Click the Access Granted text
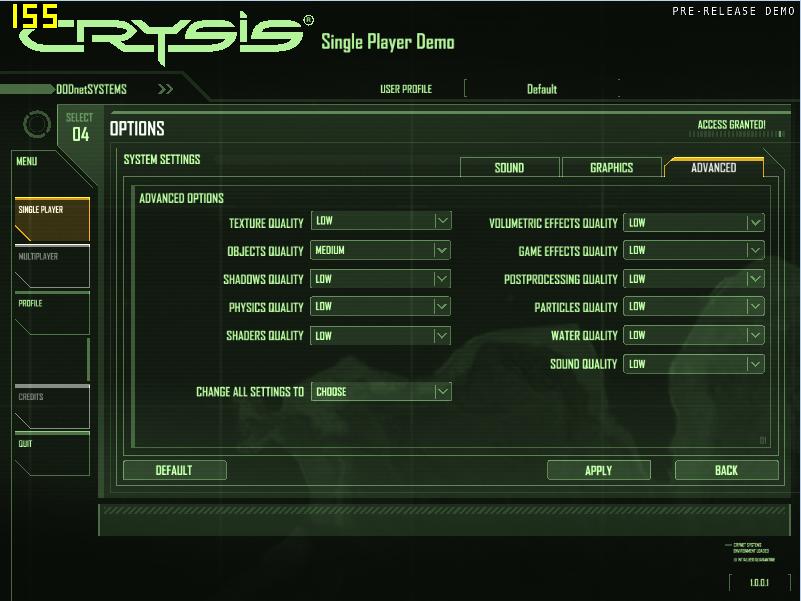This screenshot has height=601, width=801. coord(732,125)
